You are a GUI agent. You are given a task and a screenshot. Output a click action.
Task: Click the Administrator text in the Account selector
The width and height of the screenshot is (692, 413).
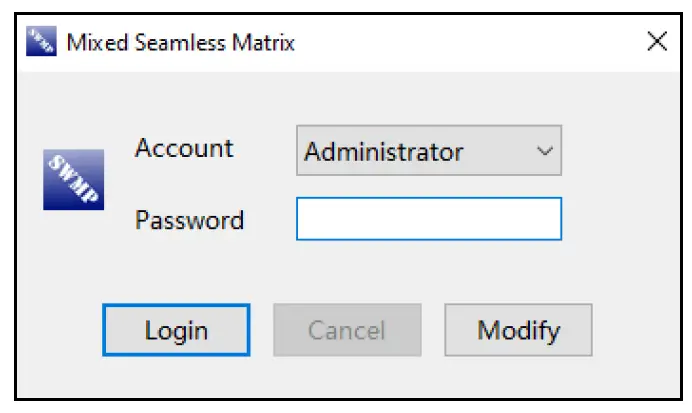click(x=384, y=152)
